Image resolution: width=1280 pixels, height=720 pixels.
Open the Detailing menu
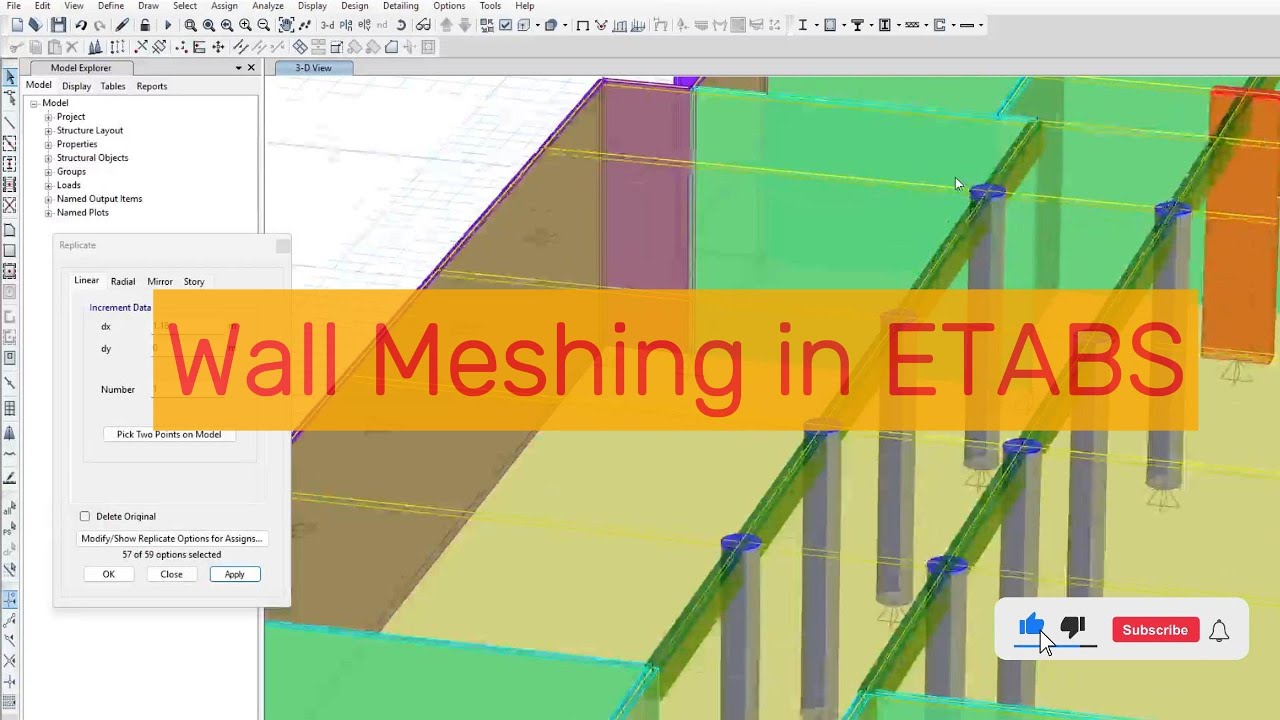(400, 6)
